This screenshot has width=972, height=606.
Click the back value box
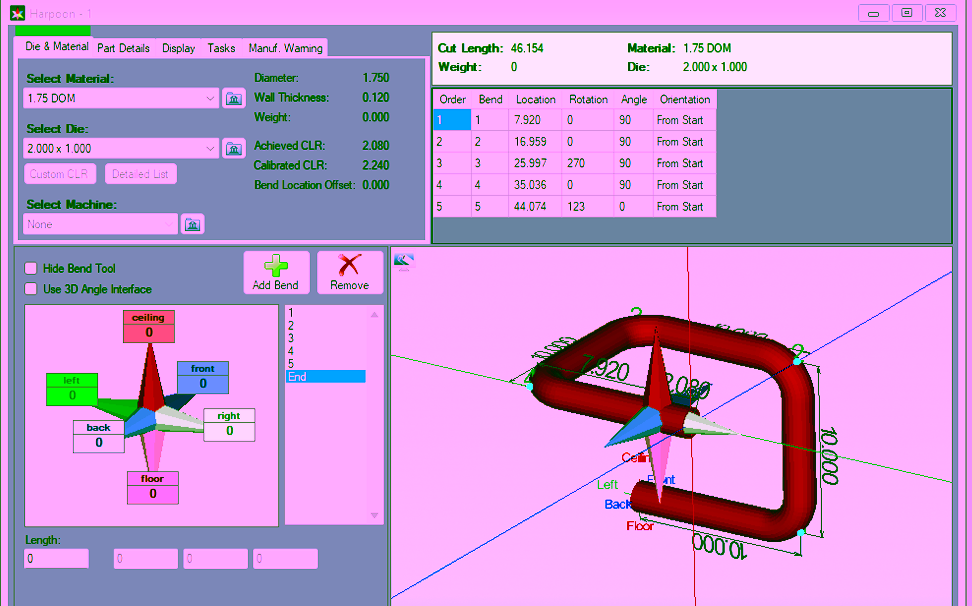tap(99, 442)
